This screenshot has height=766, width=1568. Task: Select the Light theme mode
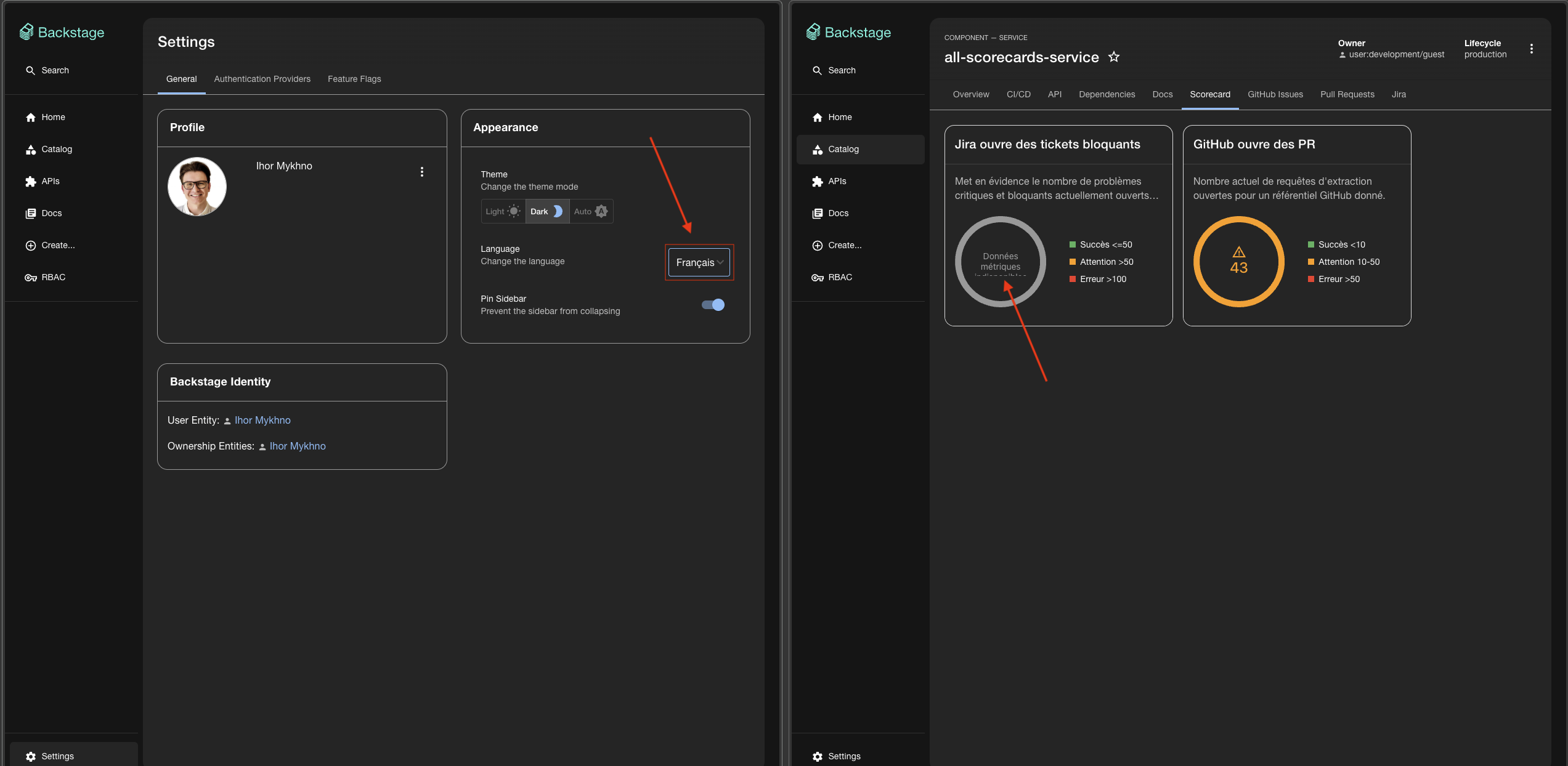point(503,211)
